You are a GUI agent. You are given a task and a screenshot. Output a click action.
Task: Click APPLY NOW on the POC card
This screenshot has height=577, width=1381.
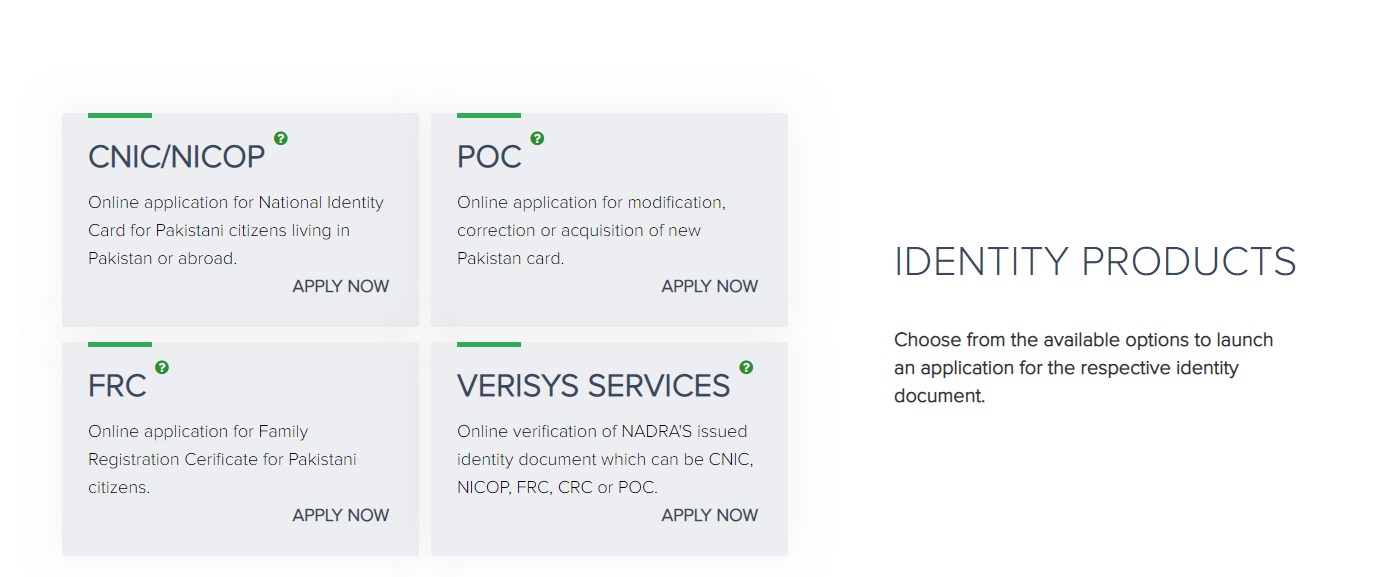[x=709, y=286]
